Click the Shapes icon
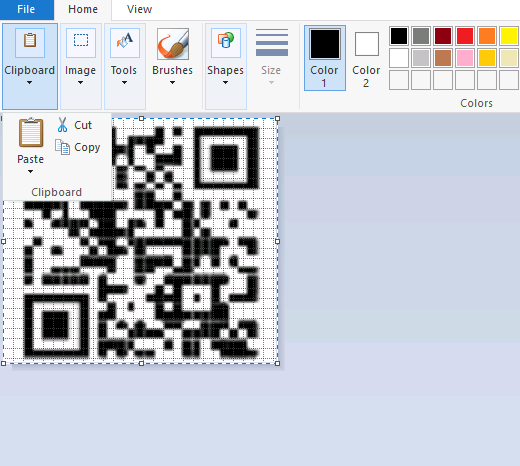Image resolution: width=520 pixels, height=466 pixels. click(x=226, y=40)
